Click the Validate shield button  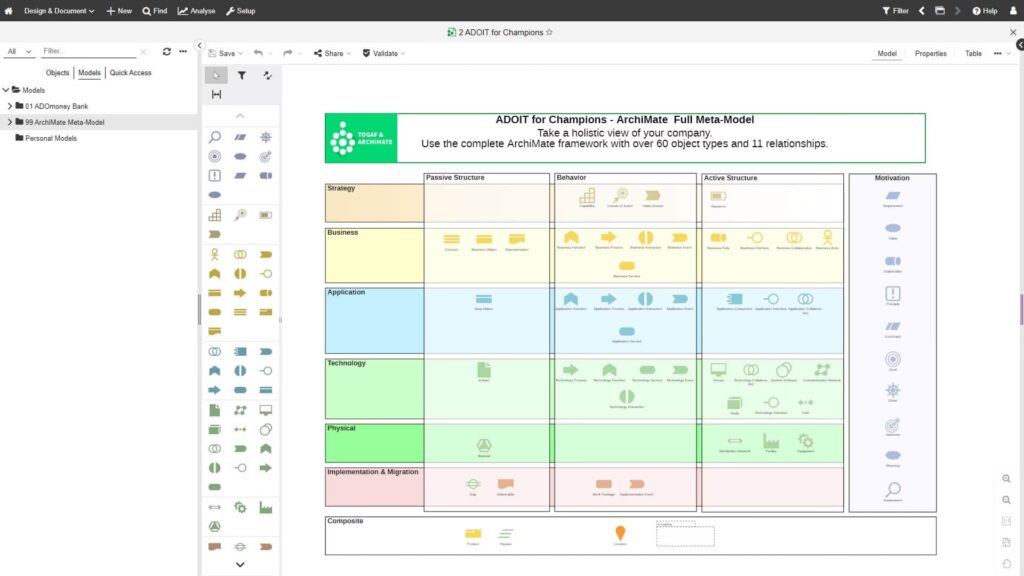[384, 53]
